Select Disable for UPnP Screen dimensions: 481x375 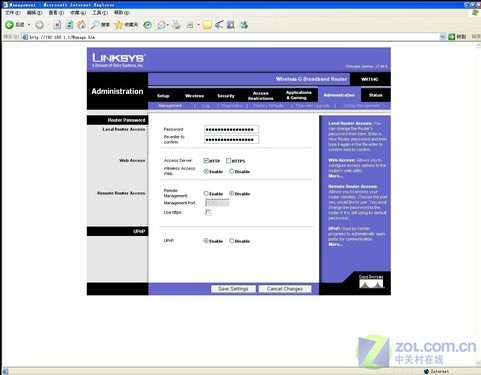[x=231, y=240]
